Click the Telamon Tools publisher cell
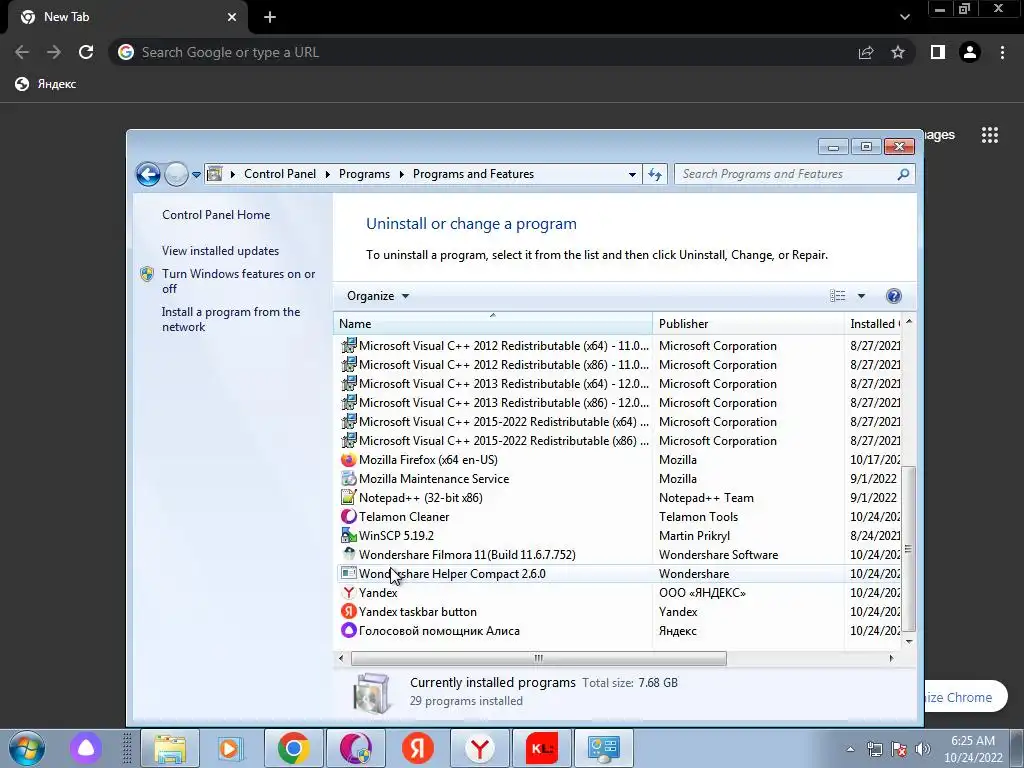The height and width of the screenshot is (768, 1024). point(698,517)
